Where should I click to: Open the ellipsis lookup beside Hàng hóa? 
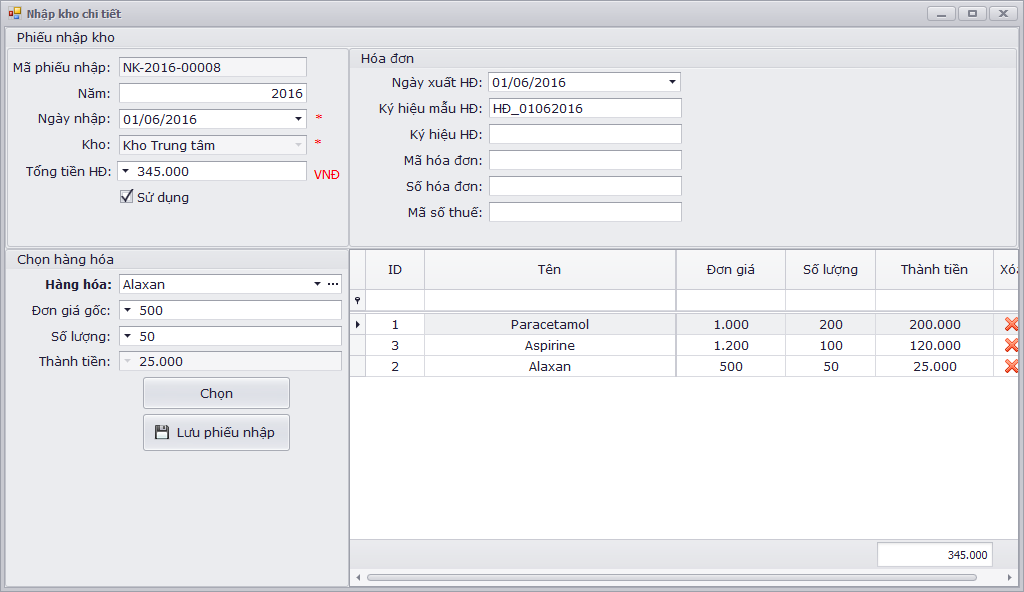point(333,284)
